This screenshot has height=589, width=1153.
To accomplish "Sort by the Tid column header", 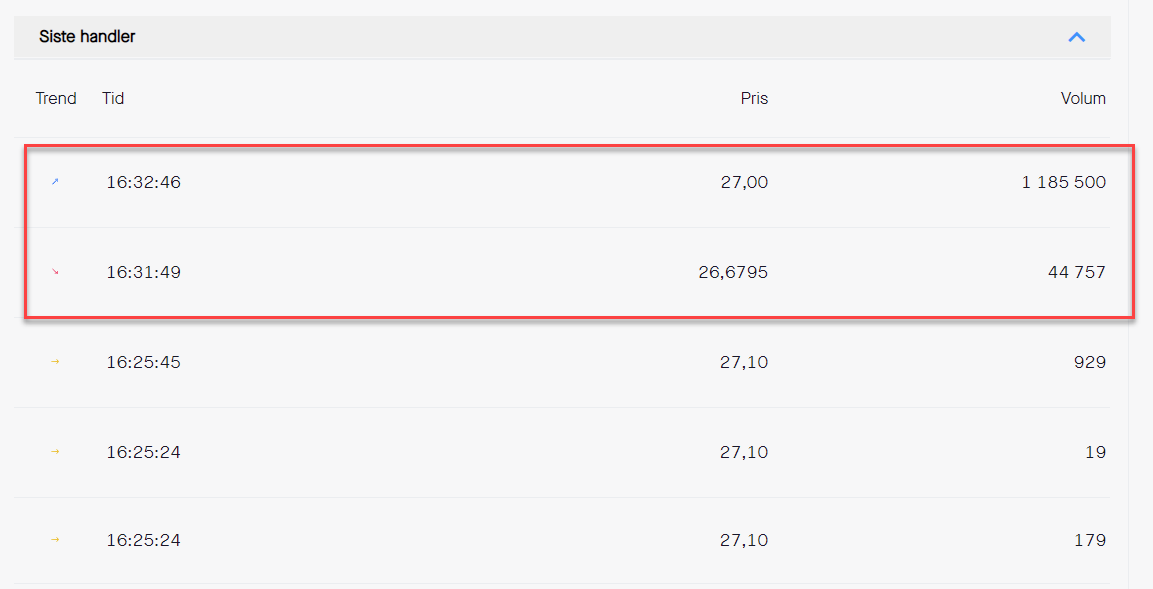I will pyautogui.click(x=113, y=99).
